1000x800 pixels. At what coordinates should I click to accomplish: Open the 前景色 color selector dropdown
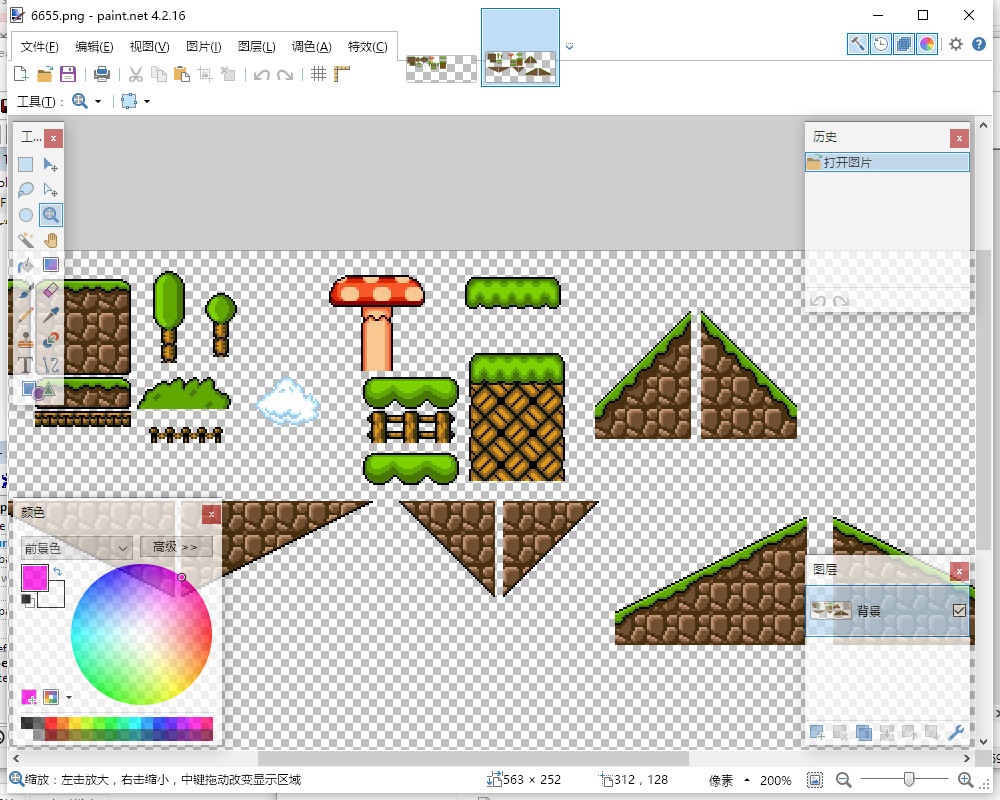77,548
